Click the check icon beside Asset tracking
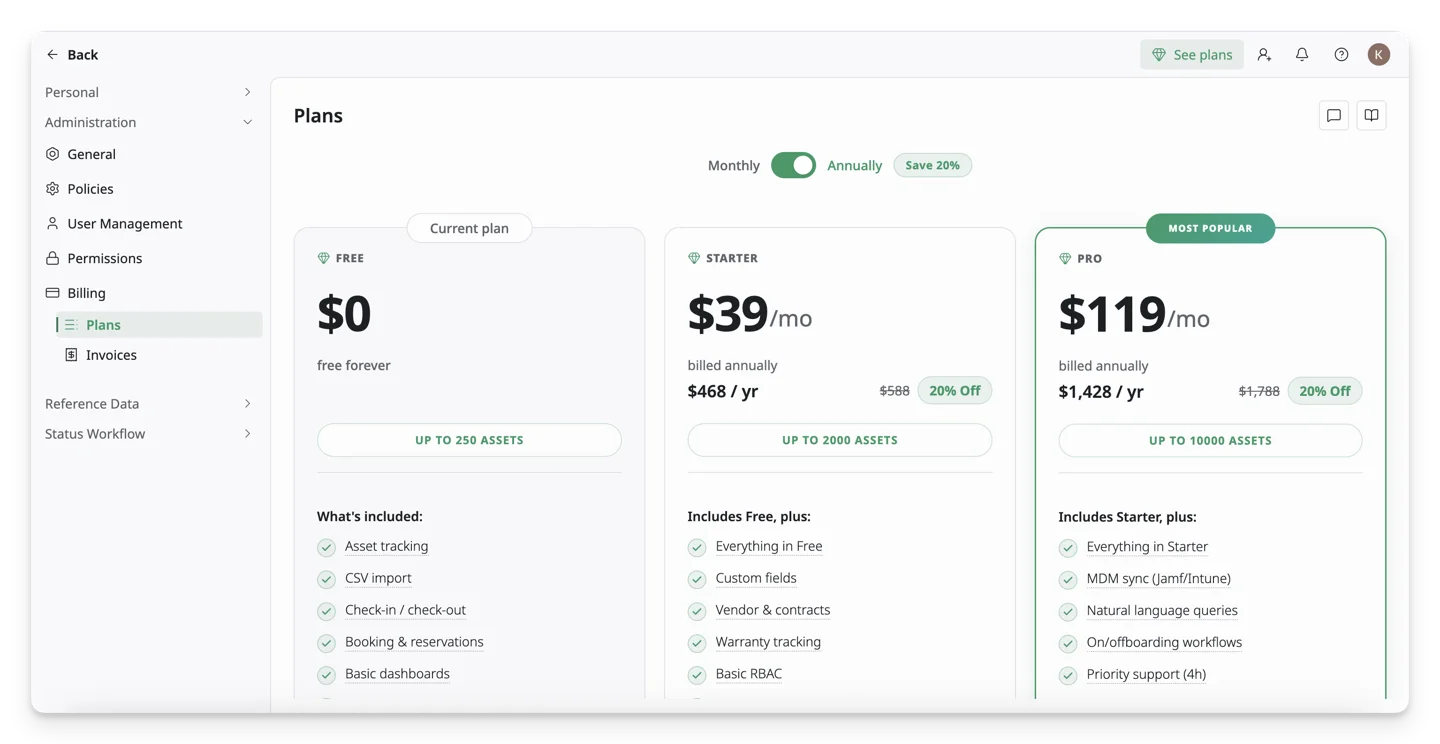The width and height of the screenshot is (1440, 744). pyautogui.click(x=326, y=547)
